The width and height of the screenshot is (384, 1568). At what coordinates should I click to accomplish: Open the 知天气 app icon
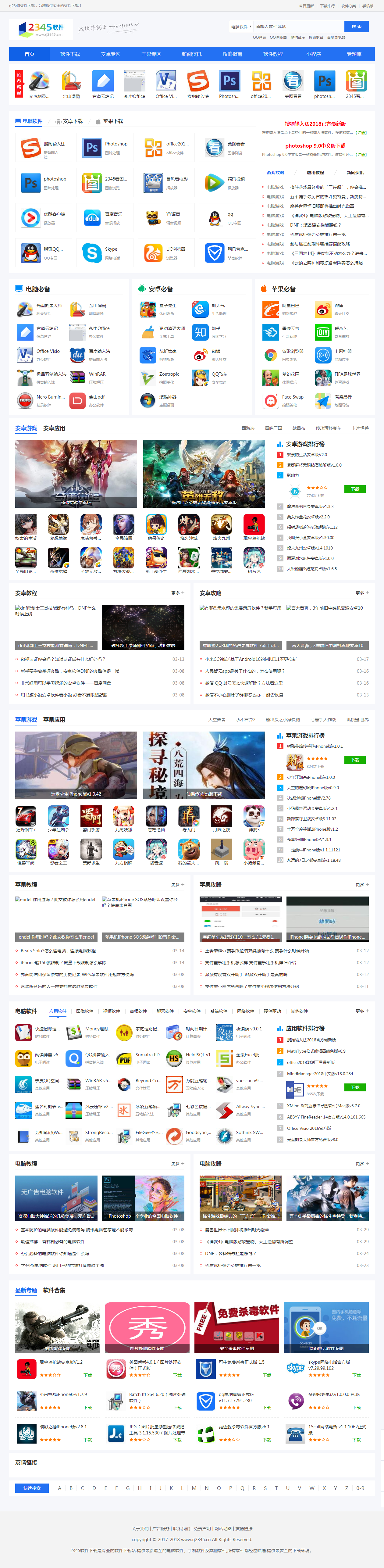[x=200, y=309]
